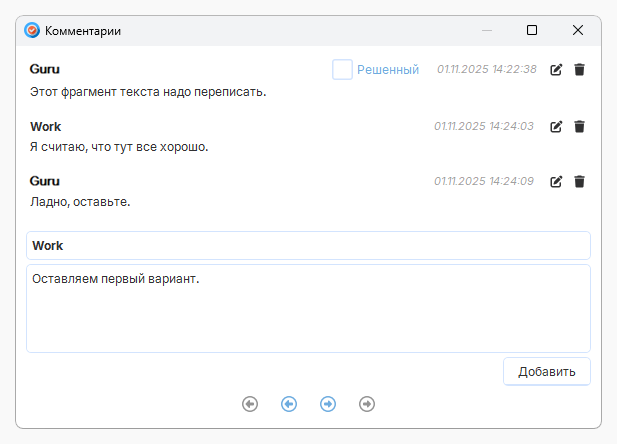Edit the first Guru comment about rewriting

[557, 70]
